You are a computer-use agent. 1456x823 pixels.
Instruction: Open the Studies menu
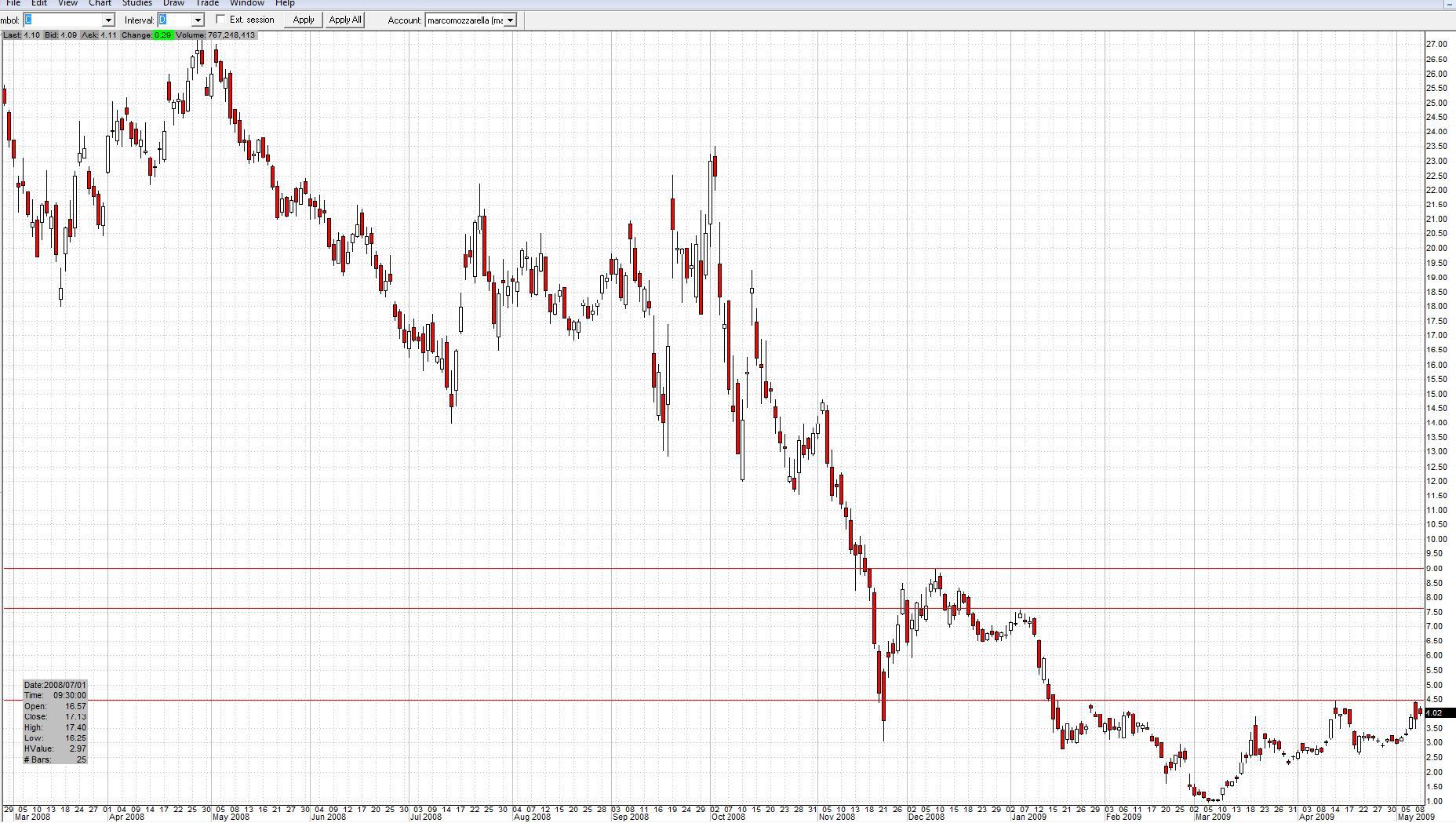(136, 4)
